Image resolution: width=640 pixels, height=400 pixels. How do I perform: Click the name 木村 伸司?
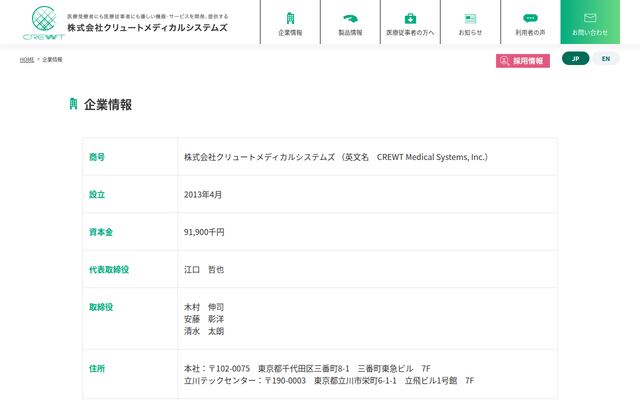[x=204, y=307]
